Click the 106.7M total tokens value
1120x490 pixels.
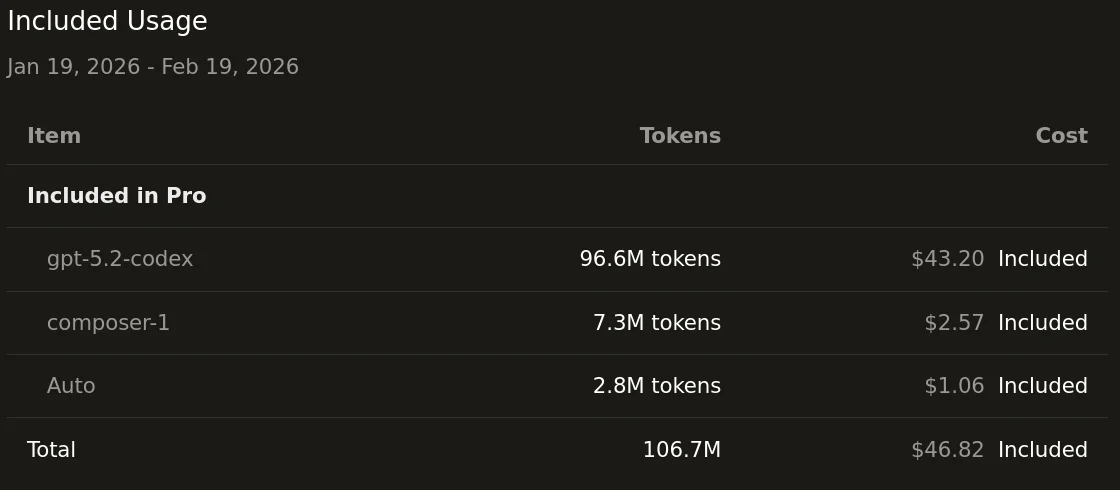[x=681, y=450]
